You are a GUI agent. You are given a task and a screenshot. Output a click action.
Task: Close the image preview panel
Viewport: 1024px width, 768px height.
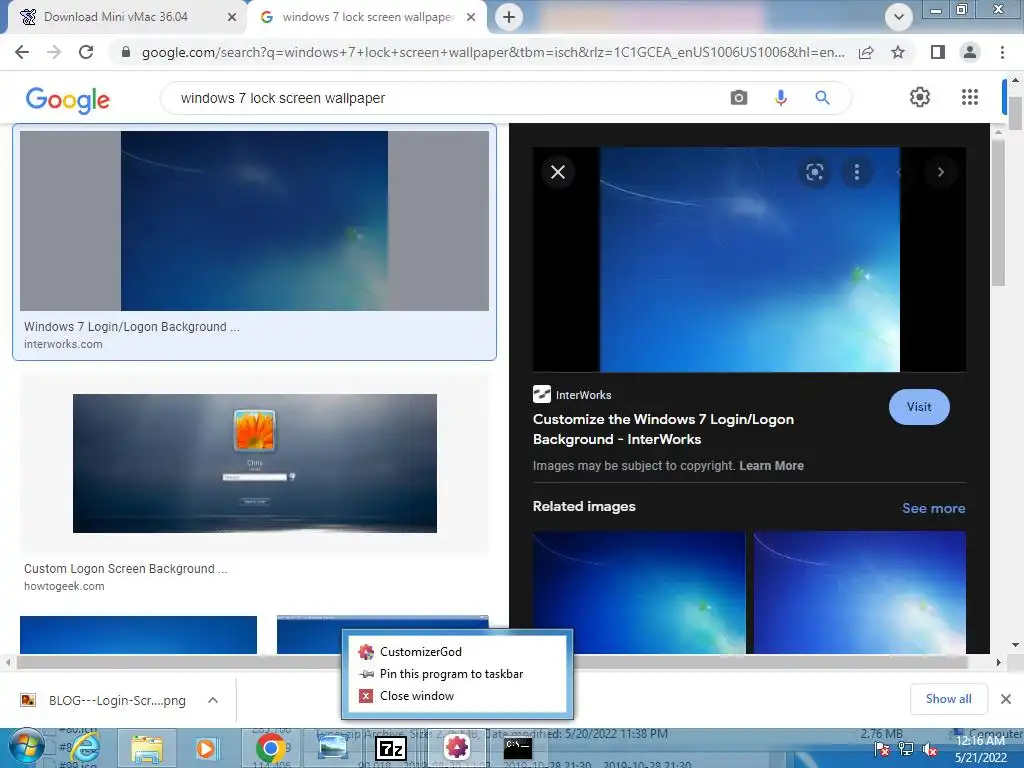[x=558, y=172]
